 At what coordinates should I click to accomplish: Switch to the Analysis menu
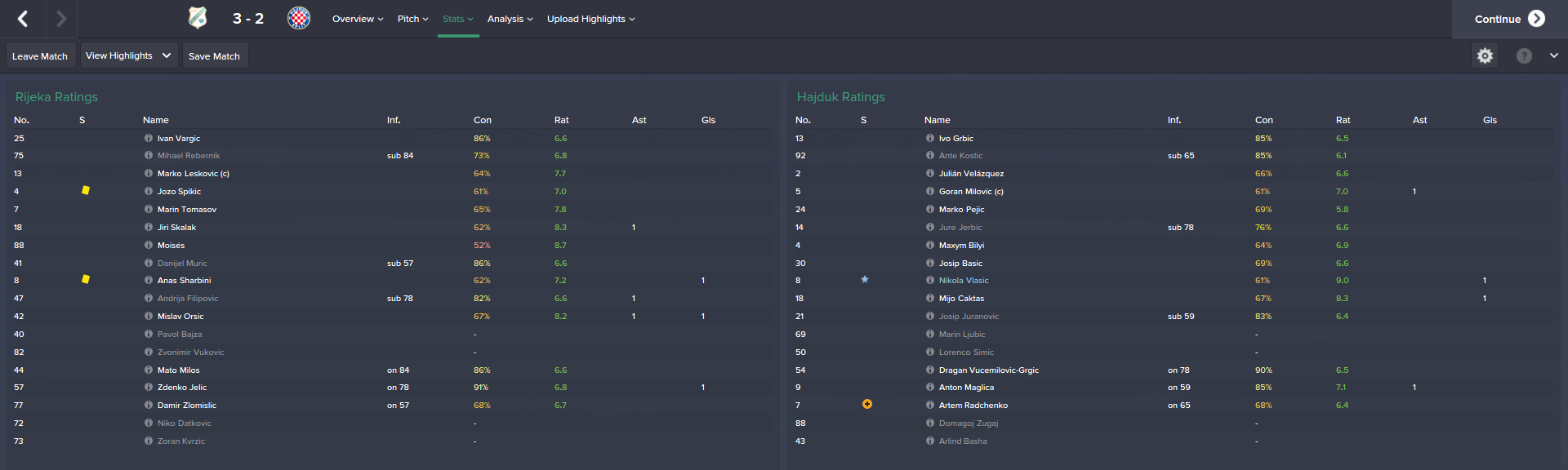510,19
